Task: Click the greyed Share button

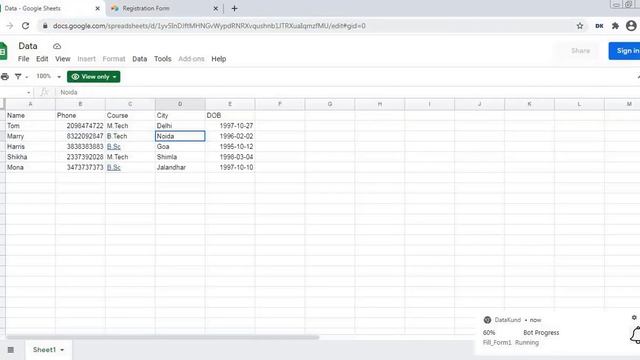Action: [580, 51]
